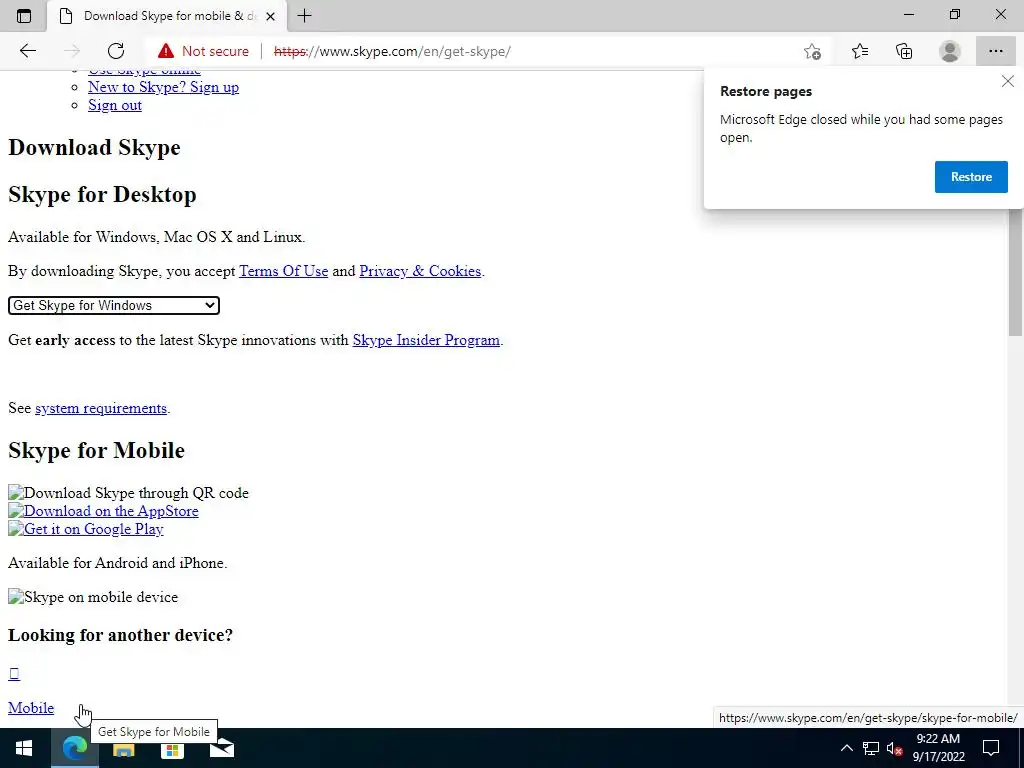The image size is (1024, 768).
Task: Click the Restore pages title text
Action: 765,91
